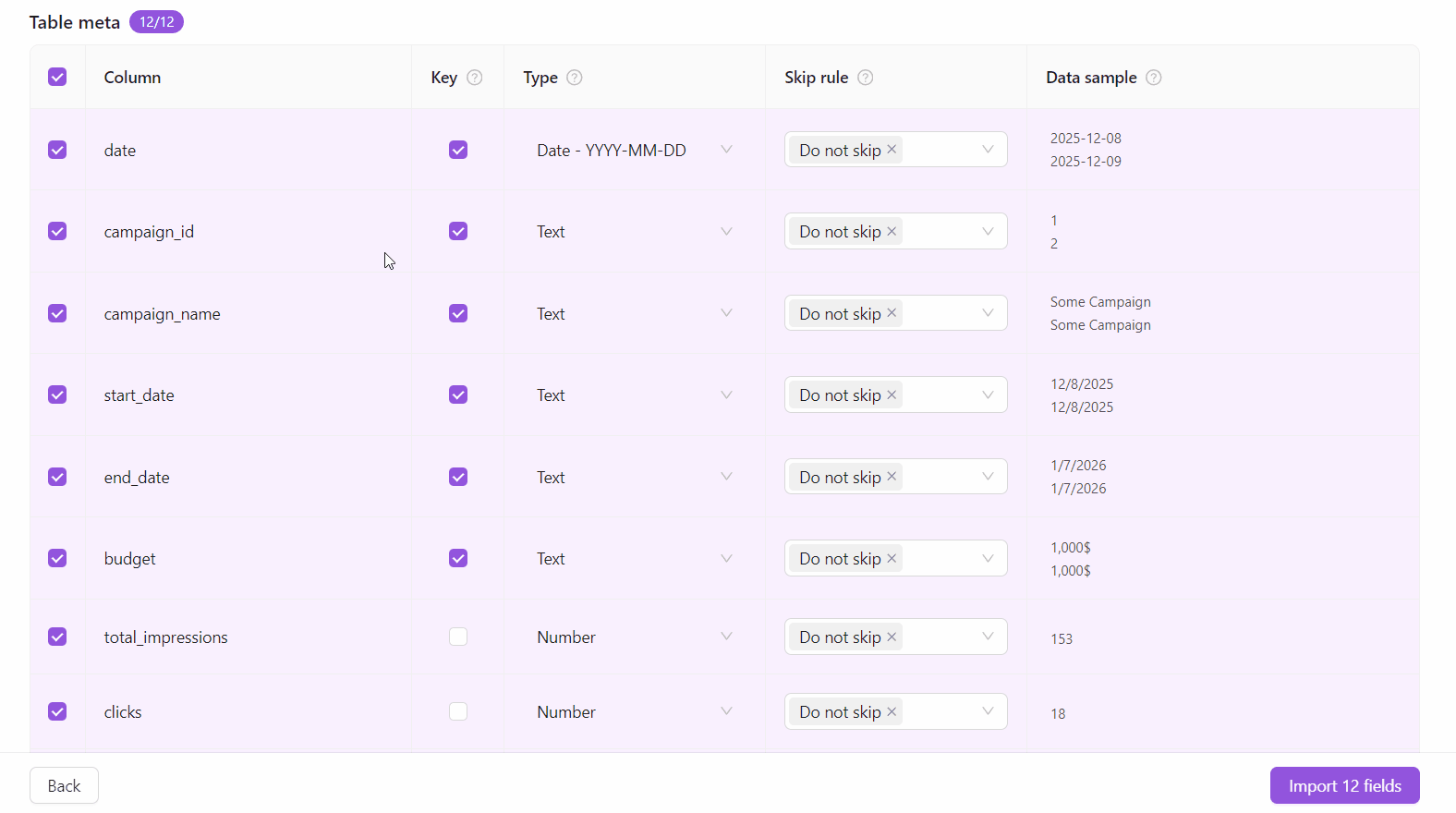
Task: Uncheck the total_impressions row selection checkbox
Action: [x=57, y=637]
